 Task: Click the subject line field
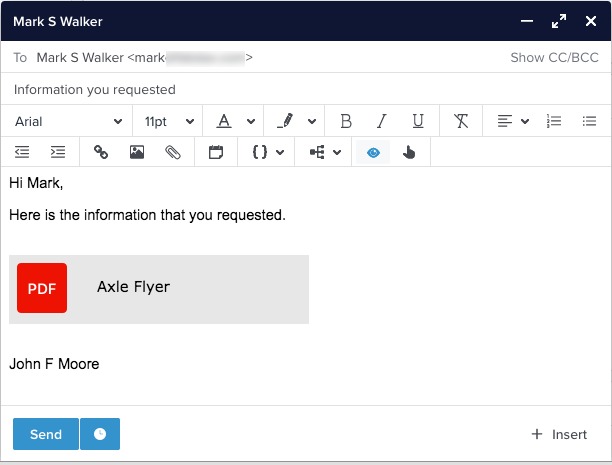tap(300, 89)
